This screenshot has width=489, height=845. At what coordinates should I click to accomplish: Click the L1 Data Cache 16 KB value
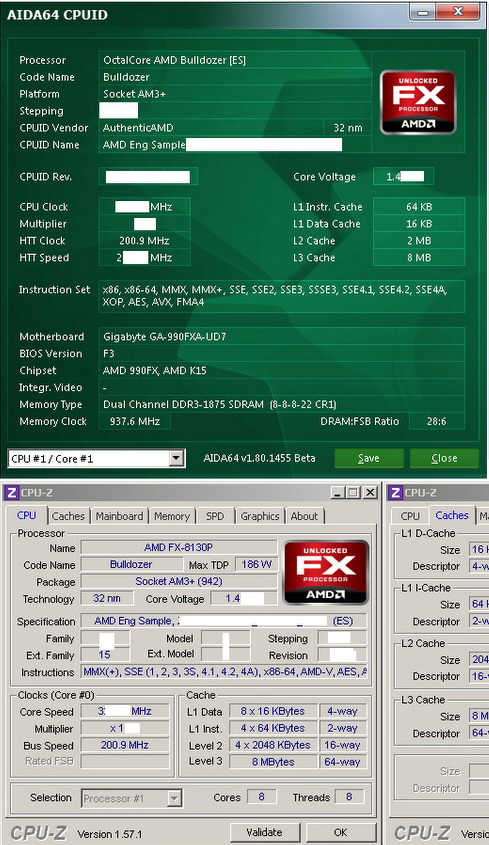(419, 224)
